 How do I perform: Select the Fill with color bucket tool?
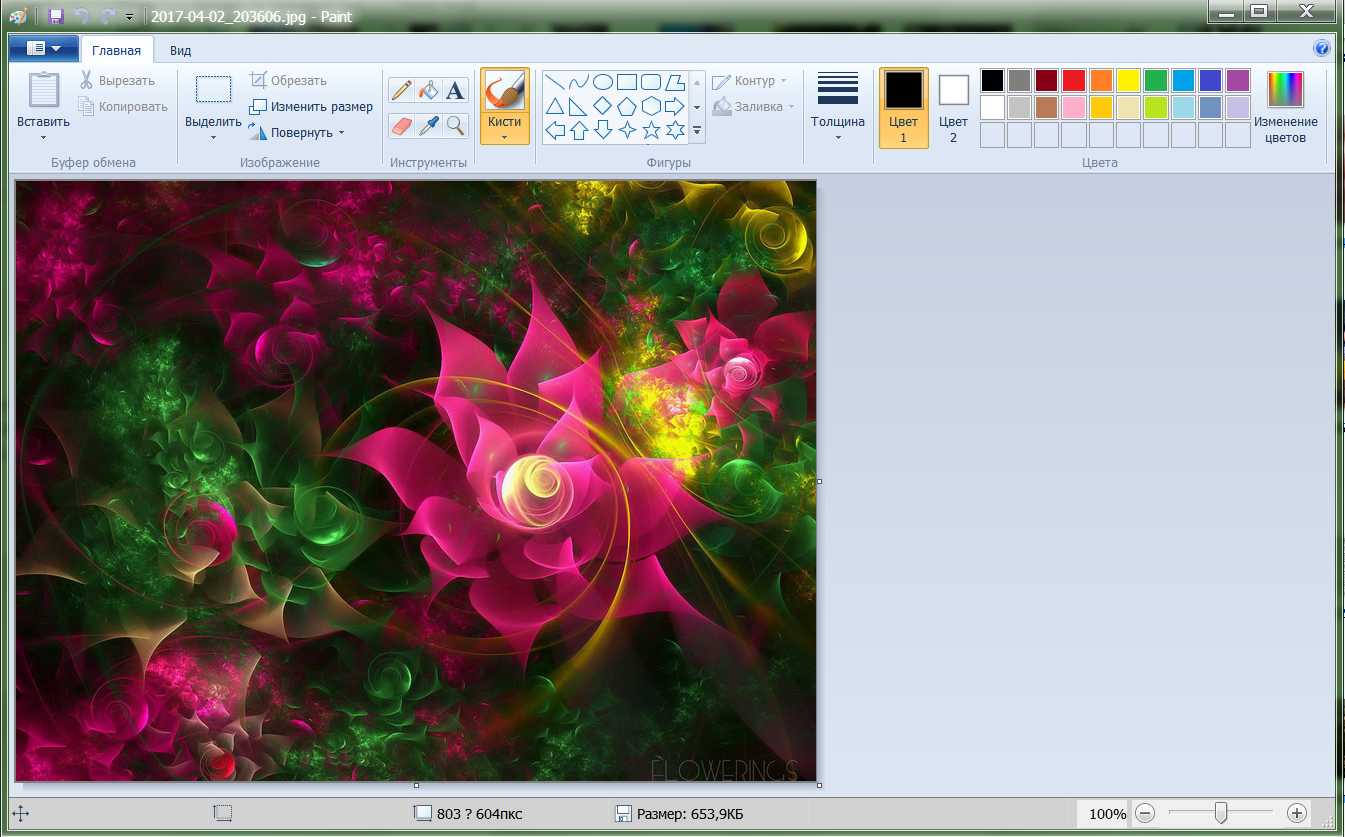pos(428,91)
